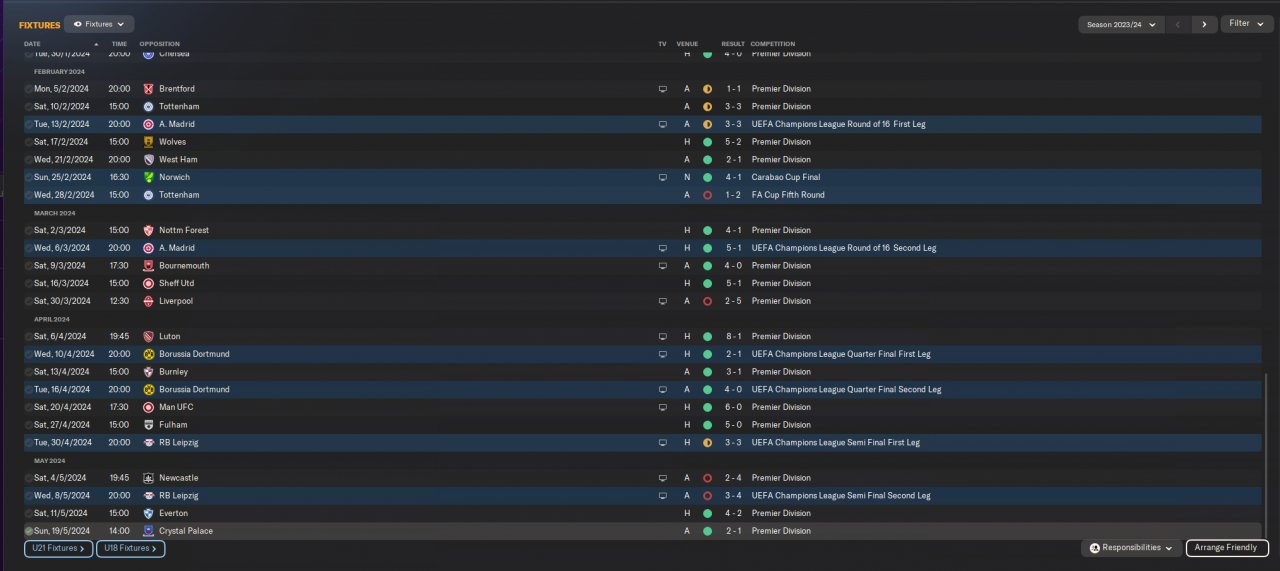Open the Season 2023/24 dropdown
The width and height of the screenshot is (1280, 571).
point(1121,24)
